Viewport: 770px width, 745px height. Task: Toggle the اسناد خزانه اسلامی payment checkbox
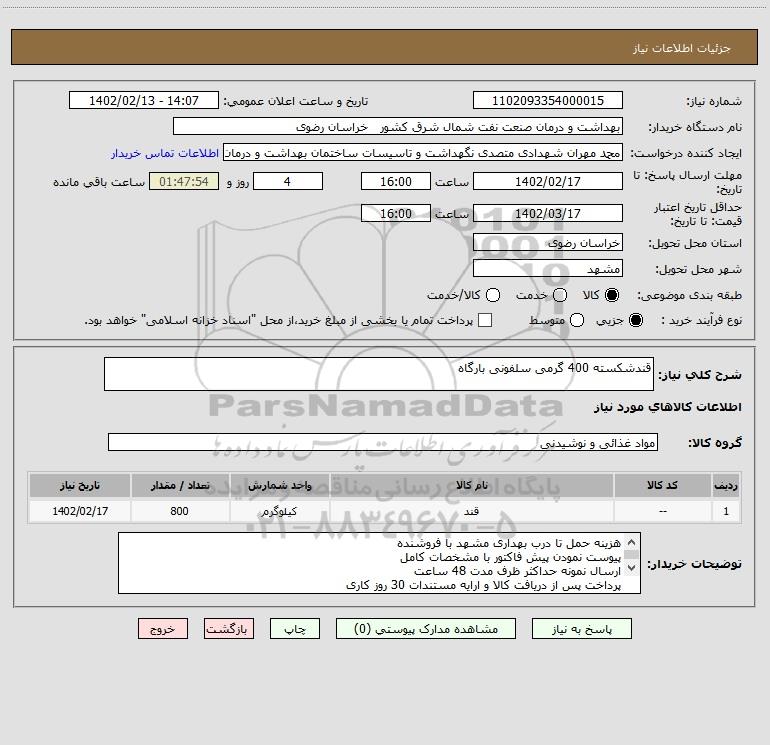pyautogui.click(x=485, y=320)
